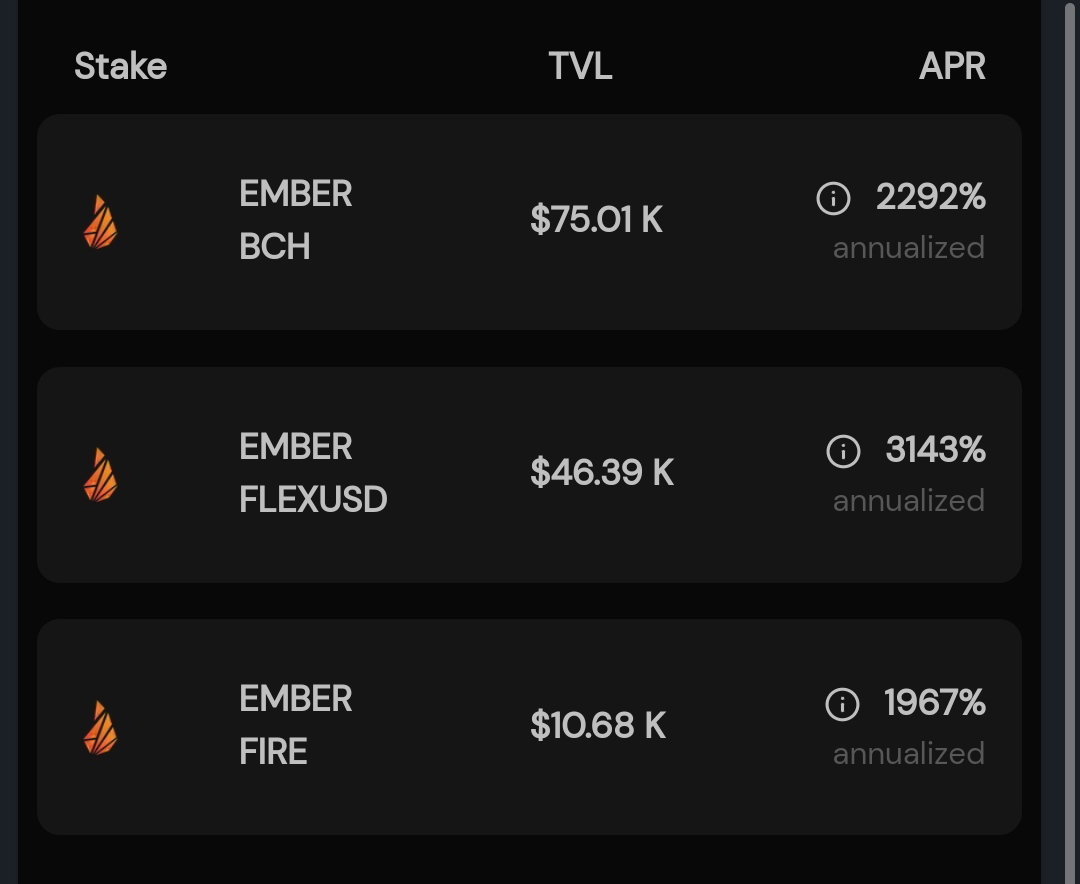Click the flame logo in EMBER FLEXUSD row

[x=101, y=475]
